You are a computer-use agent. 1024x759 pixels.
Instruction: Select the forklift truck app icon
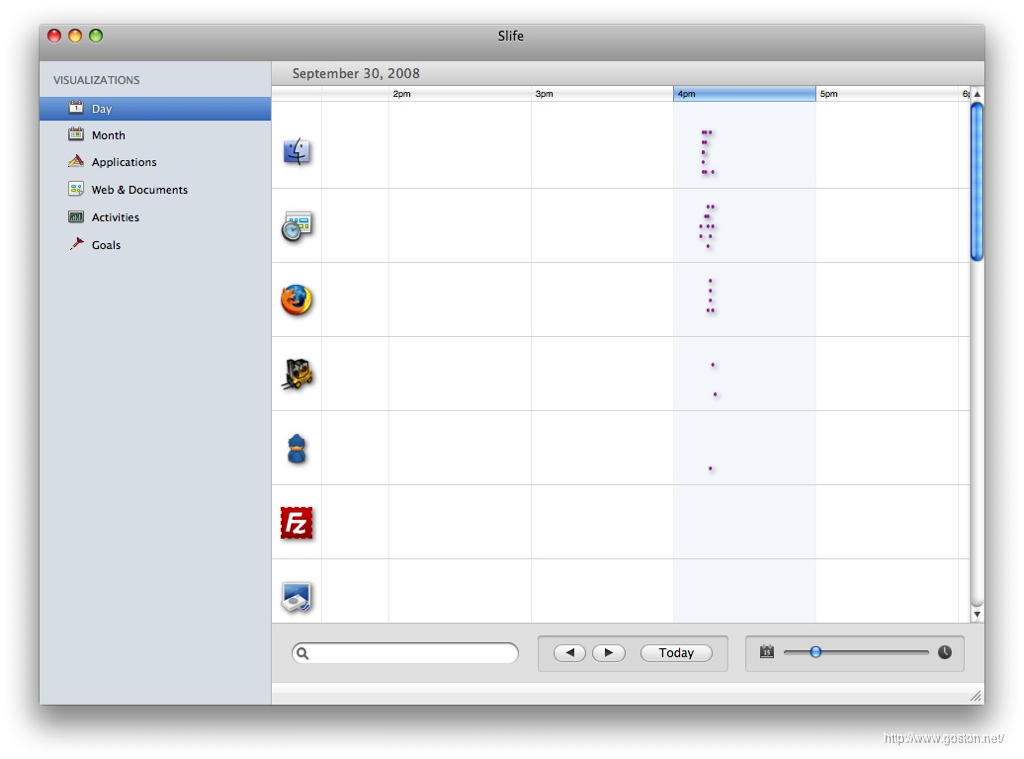(x=298, y=374)
